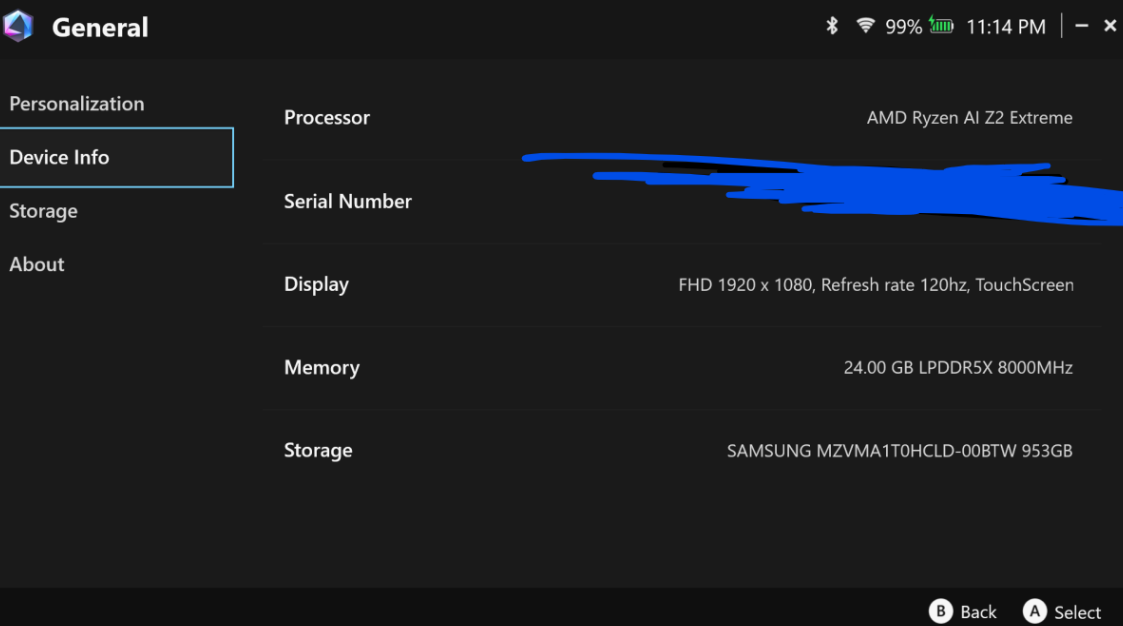Select Device Info in the sidebar

[x=60, y=157]
